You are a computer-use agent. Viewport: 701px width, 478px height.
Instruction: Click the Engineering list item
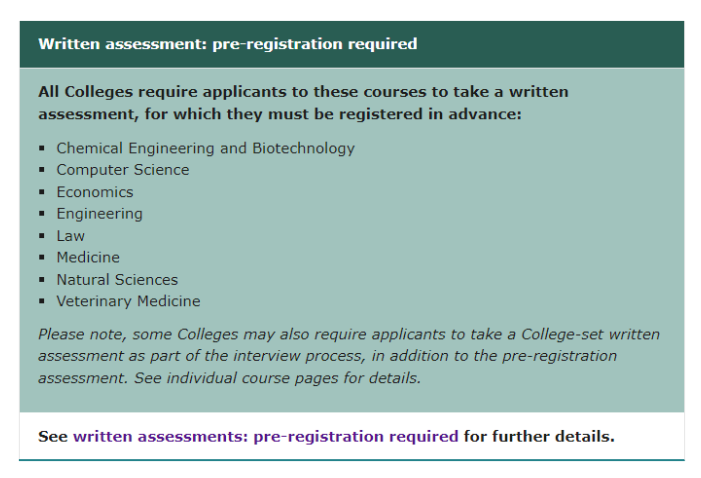pyautogui.click(x=99, y=214)
